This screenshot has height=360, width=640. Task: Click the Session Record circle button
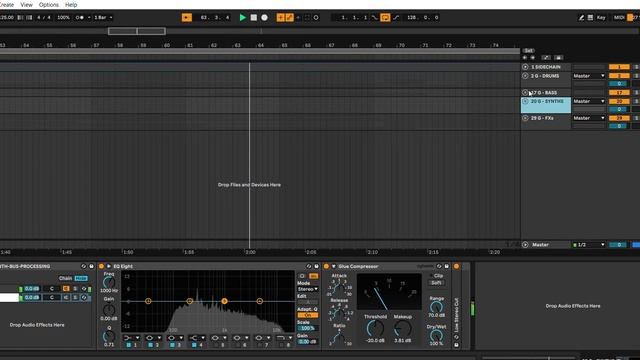(x=316, y=18)
